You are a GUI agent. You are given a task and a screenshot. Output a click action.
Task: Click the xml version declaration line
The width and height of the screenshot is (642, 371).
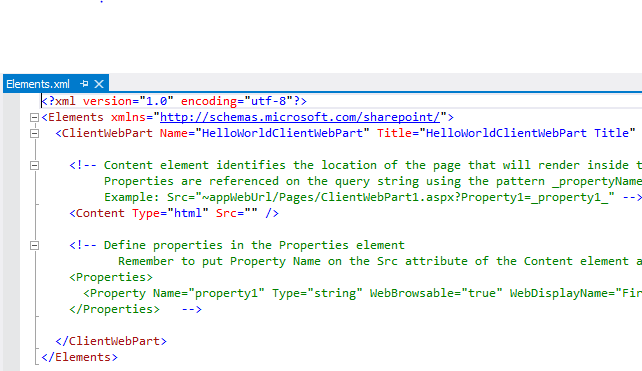[x=174, y=101]
